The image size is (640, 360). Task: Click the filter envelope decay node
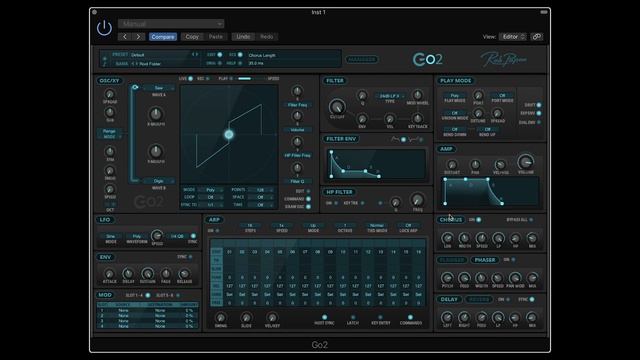pos(343,171)
